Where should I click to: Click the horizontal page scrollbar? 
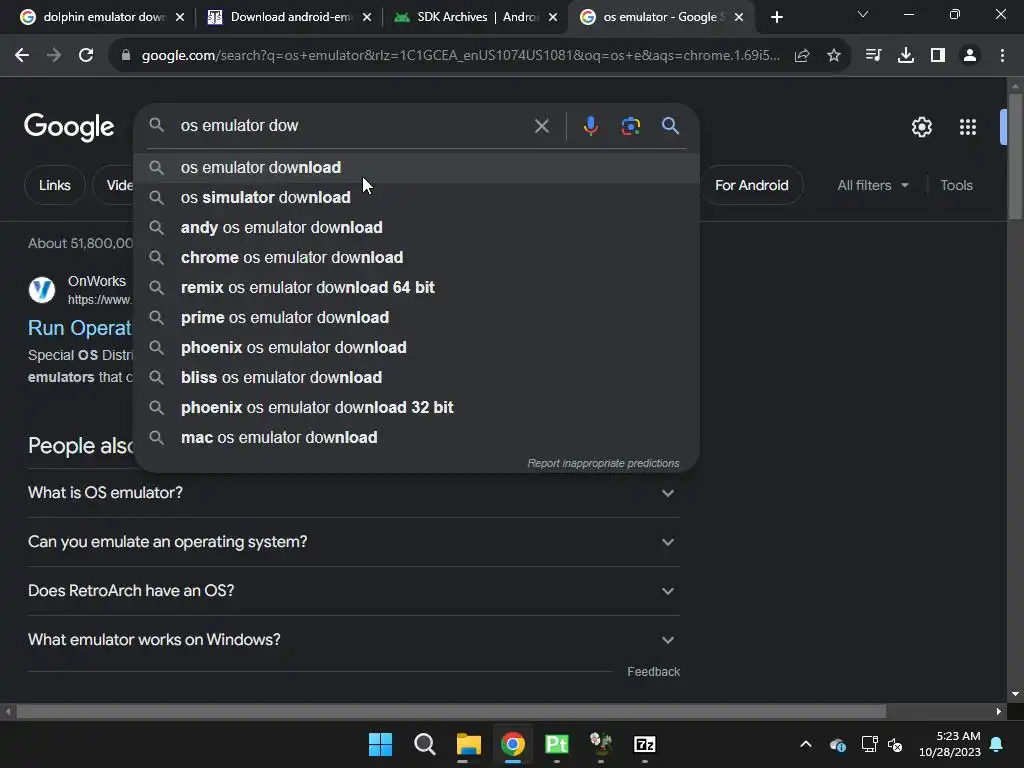tap(451, 712)
